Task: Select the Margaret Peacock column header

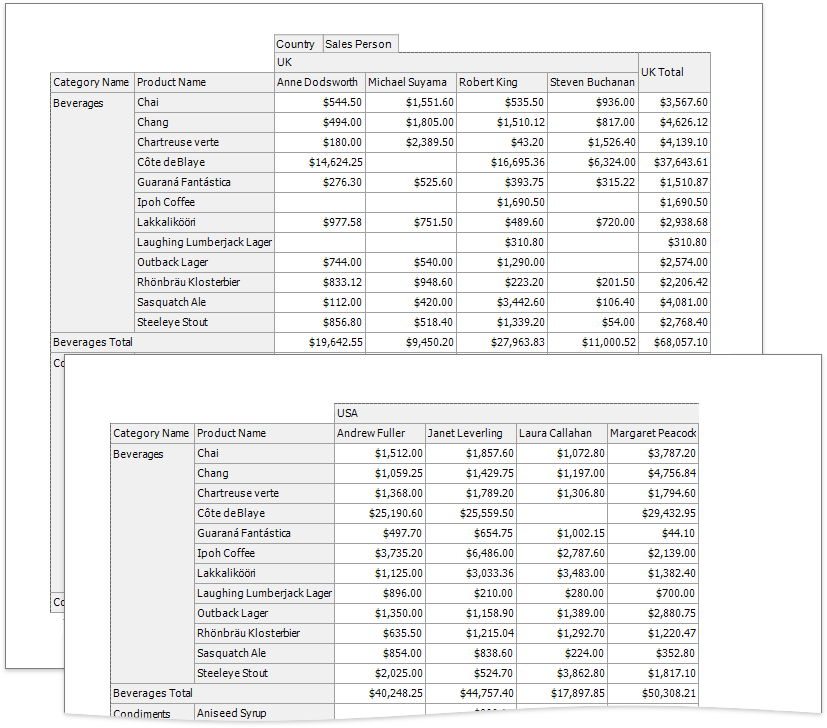Action: pos(653,434)
